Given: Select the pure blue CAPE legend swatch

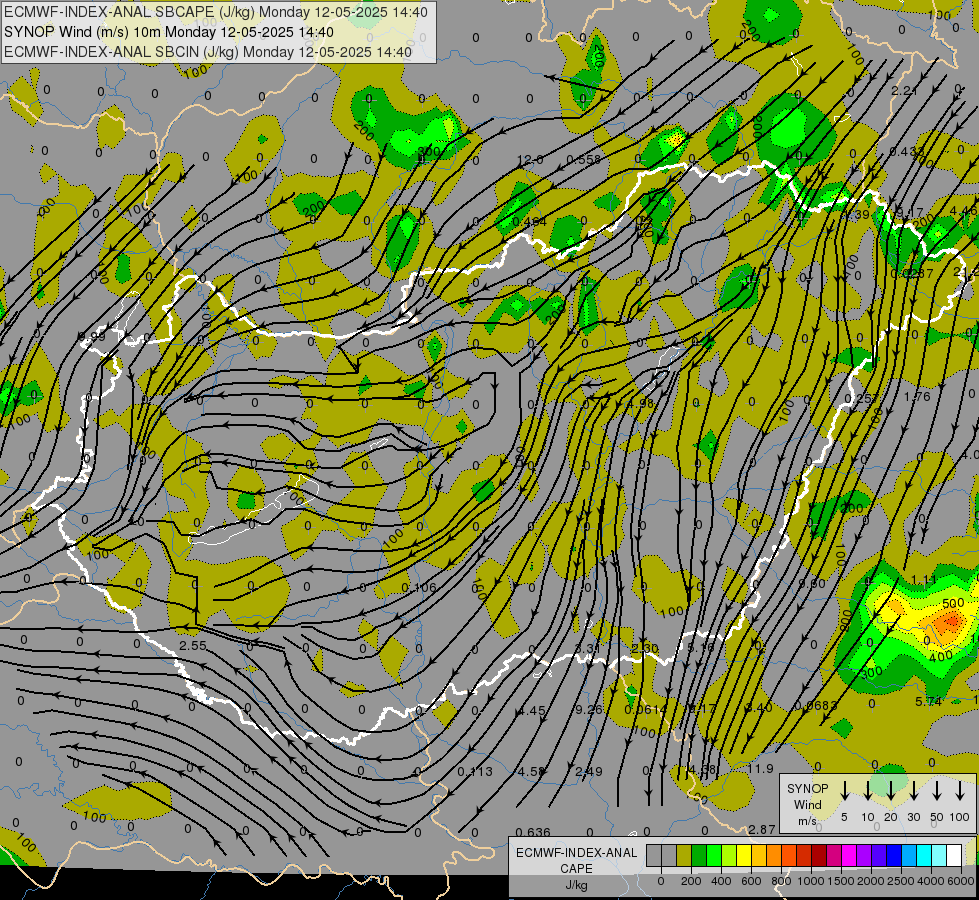Looking at the screenshot, I should 893,856.
